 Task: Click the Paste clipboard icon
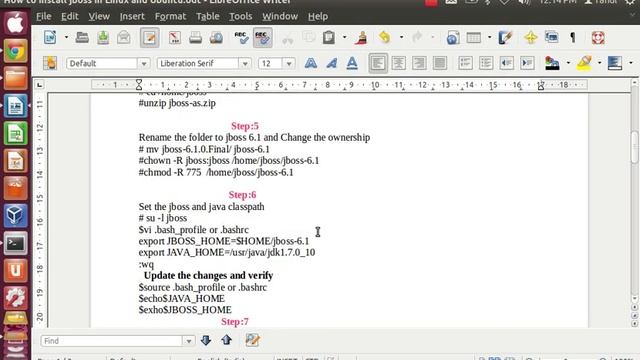[329, 38]
